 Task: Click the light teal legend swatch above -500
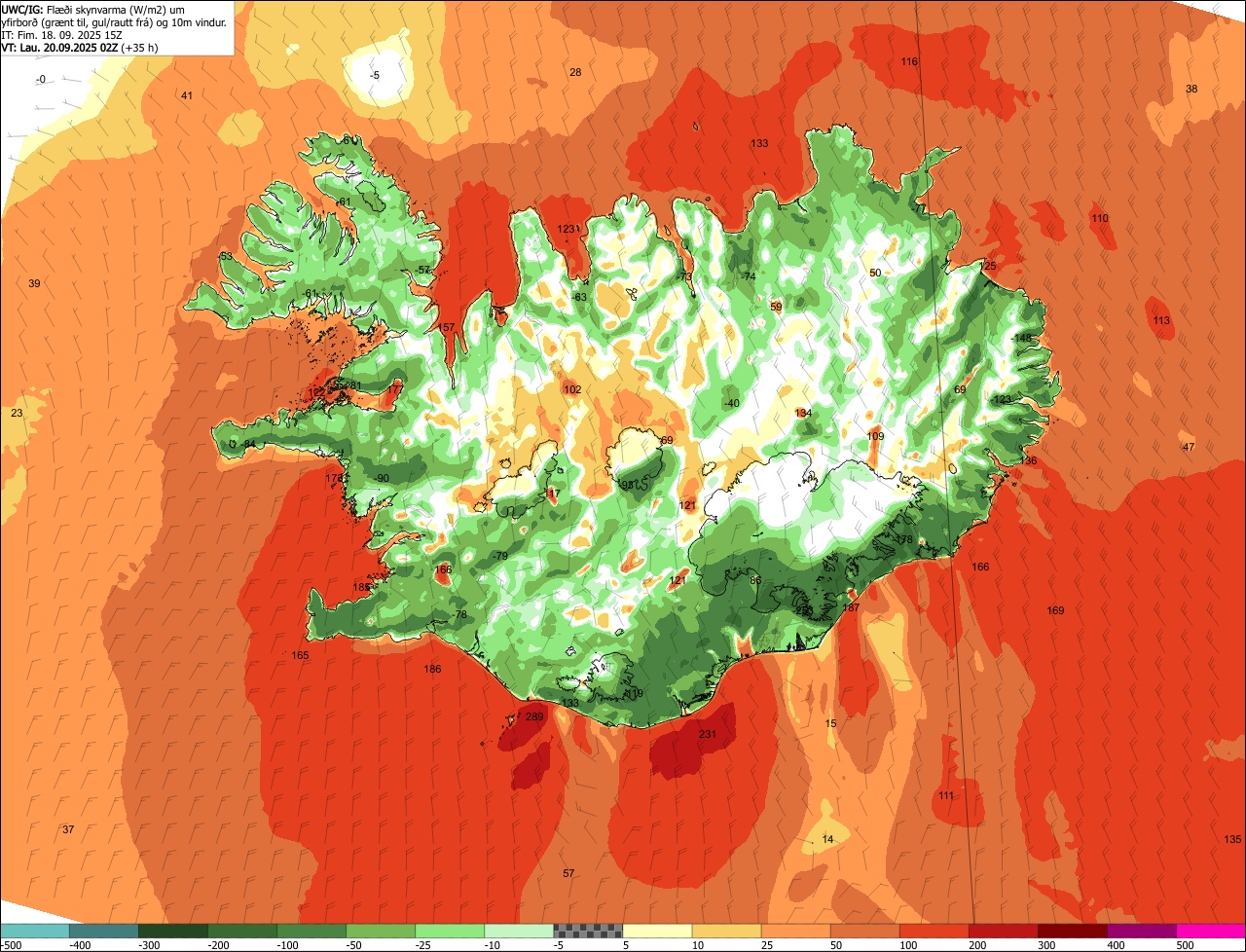[34, 931]
